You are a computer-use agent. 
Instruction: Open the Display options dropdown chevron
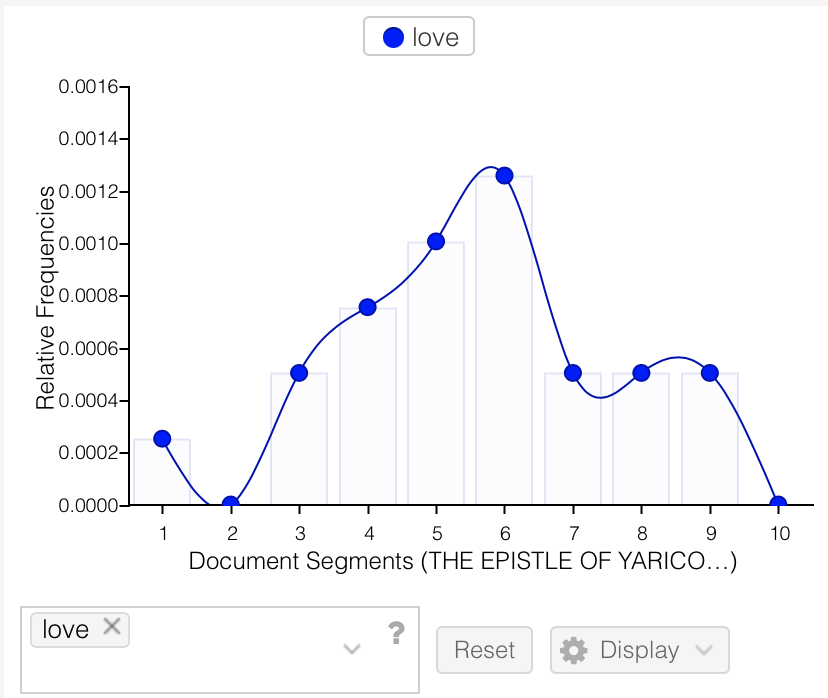pos(704,650)
